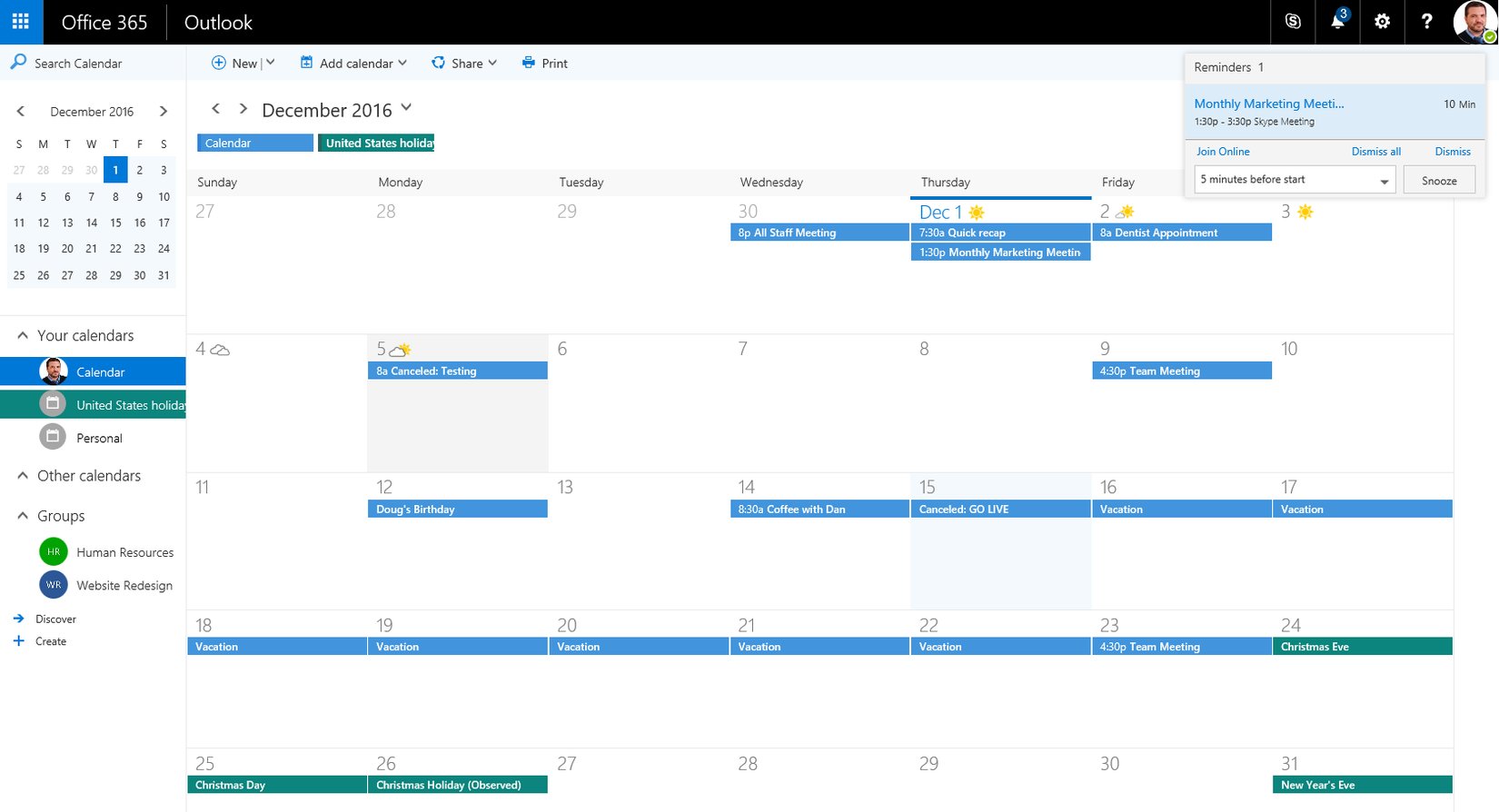Click Discover groups link
1499x812 pixels.
coord(45,619)
